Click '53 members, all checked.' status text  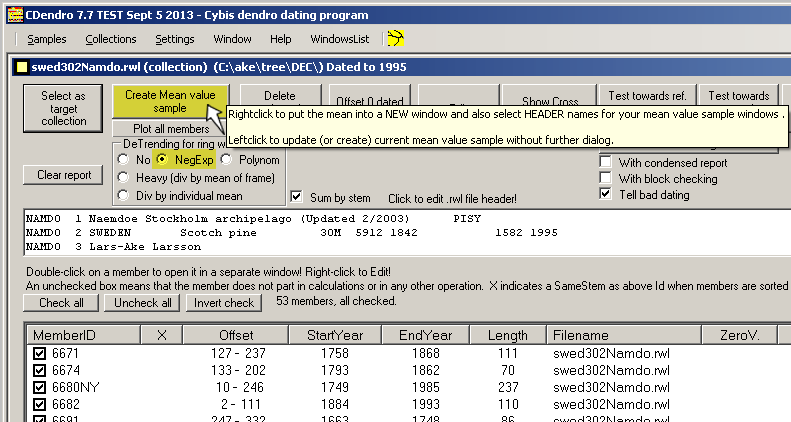336,301
